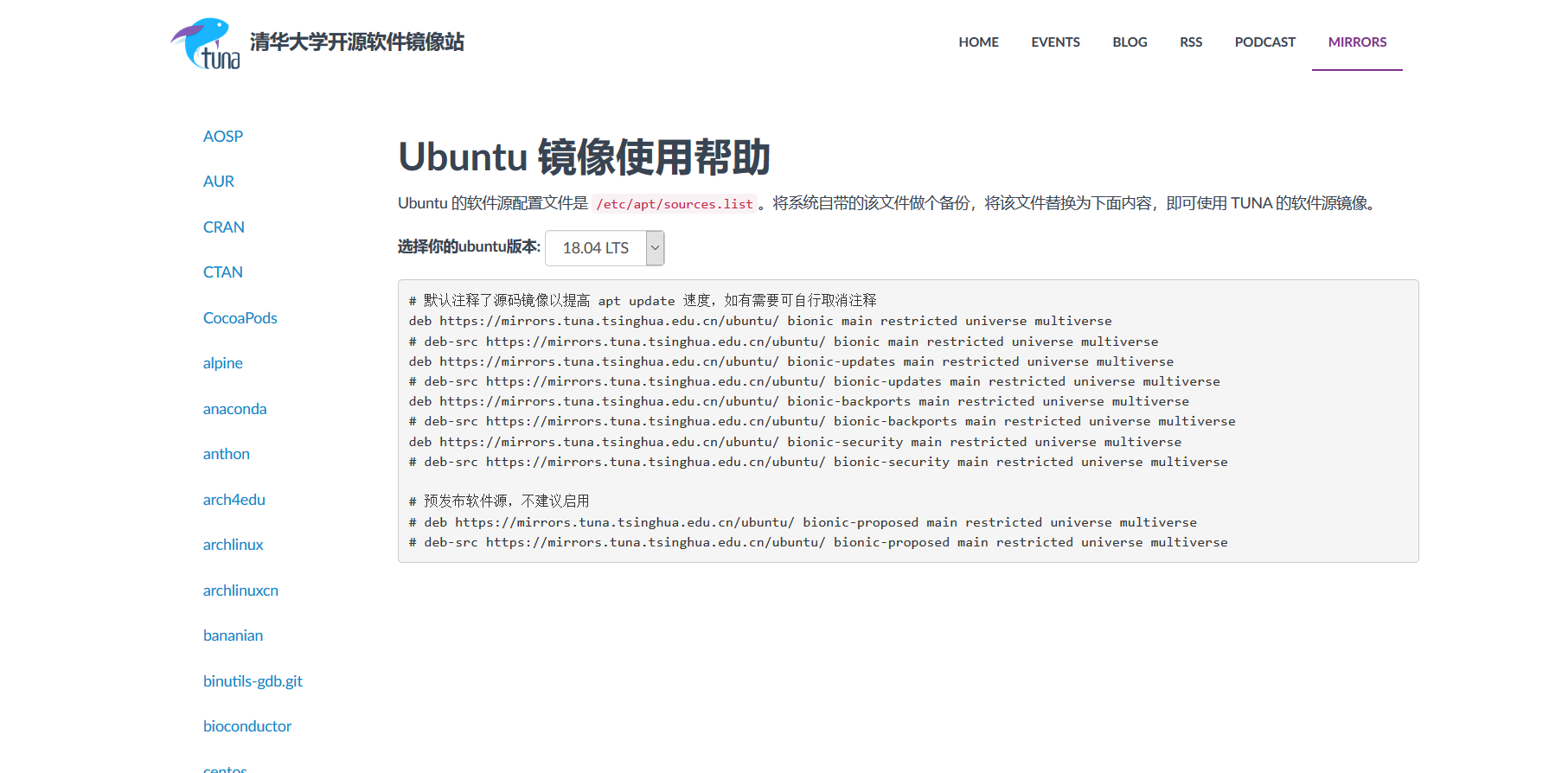Click the /etc/apt/sources.list inline code
The image size is (1568, 773).
click(x=675, y=204)
